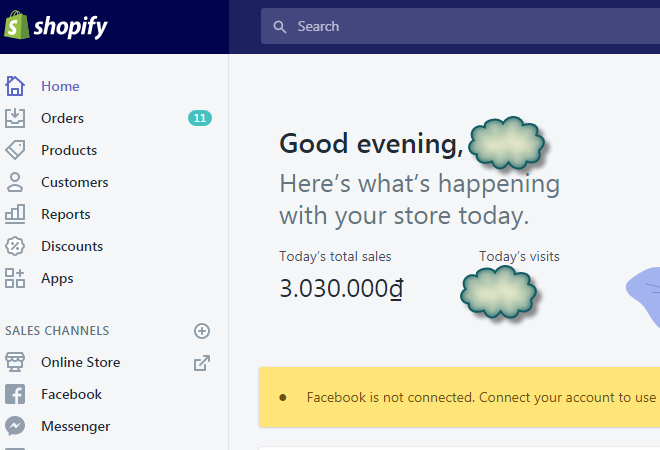The height and width of the screenshot is (450, 660).
Task: Select the Facebook sales channel
Action: [x=71, y=394]
